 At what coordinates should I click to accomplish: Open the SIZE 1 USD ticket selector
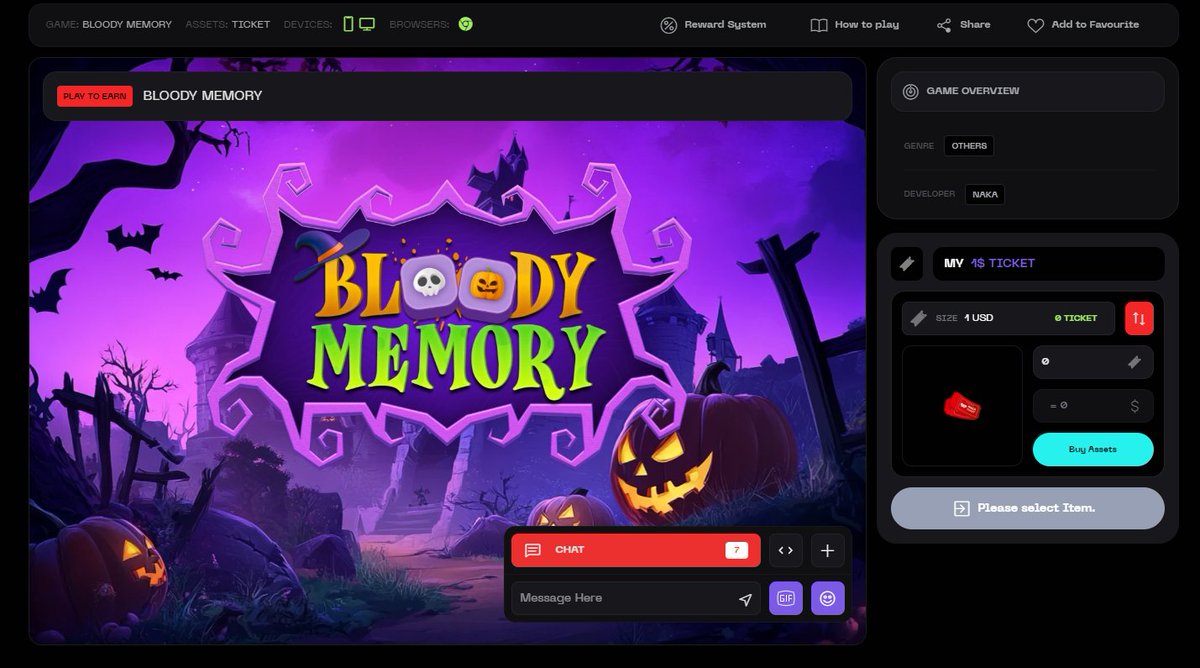[x=1008, y=318]
